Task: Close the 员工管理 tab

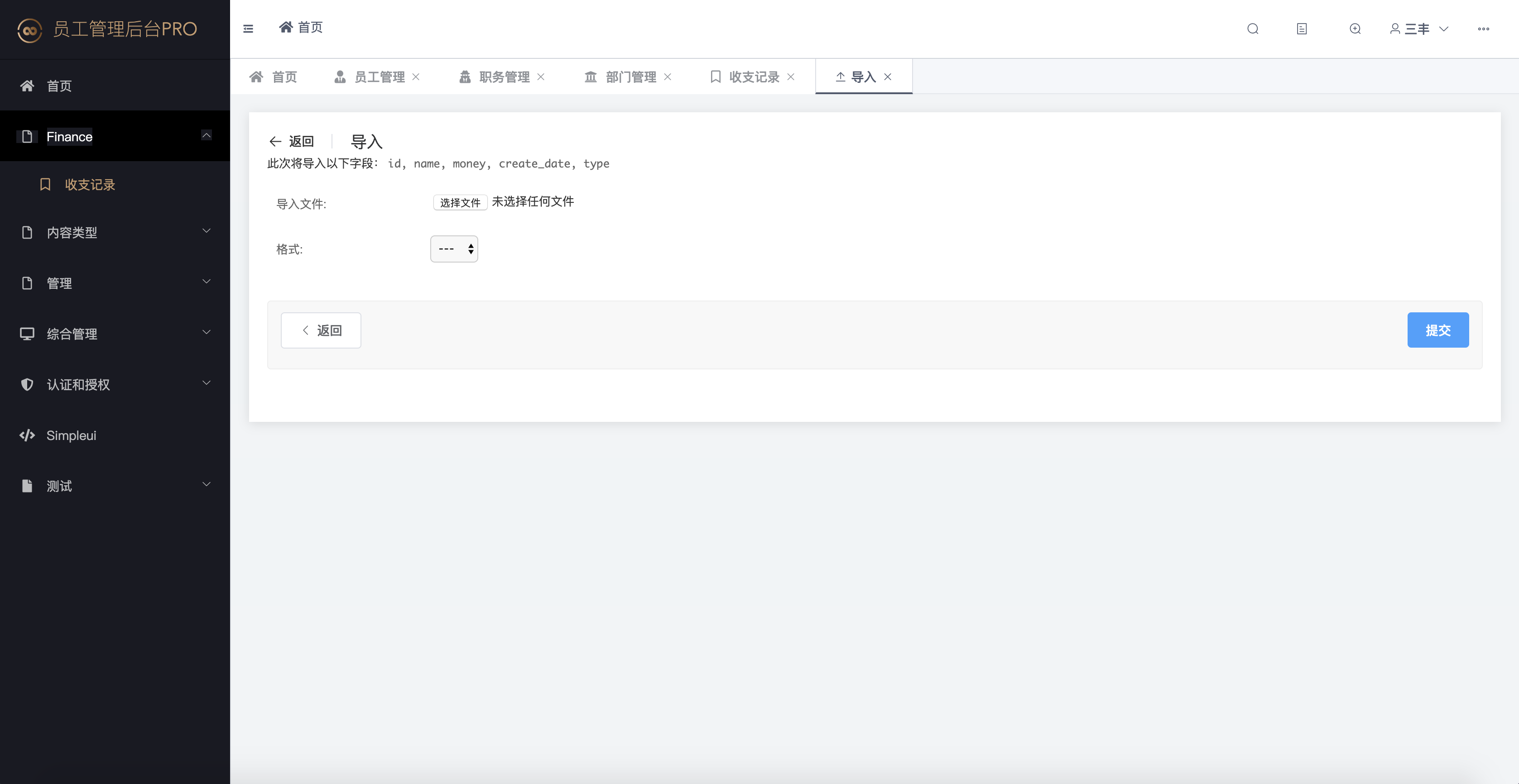Action: 416,77
